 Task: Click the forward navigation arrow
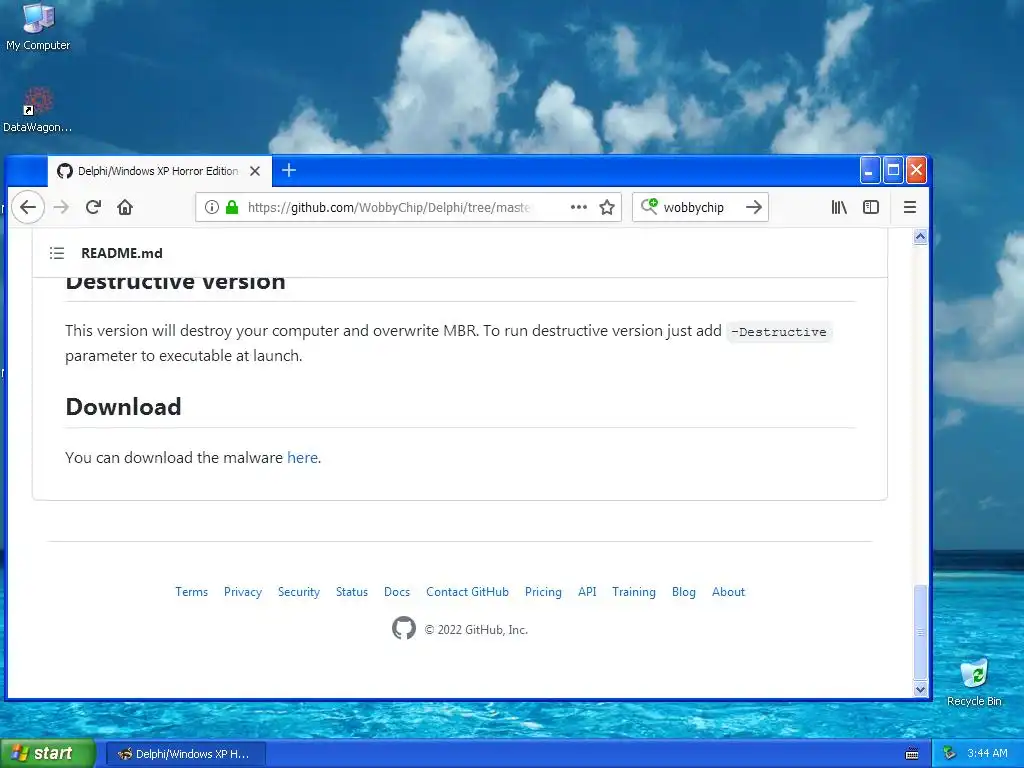61,207
